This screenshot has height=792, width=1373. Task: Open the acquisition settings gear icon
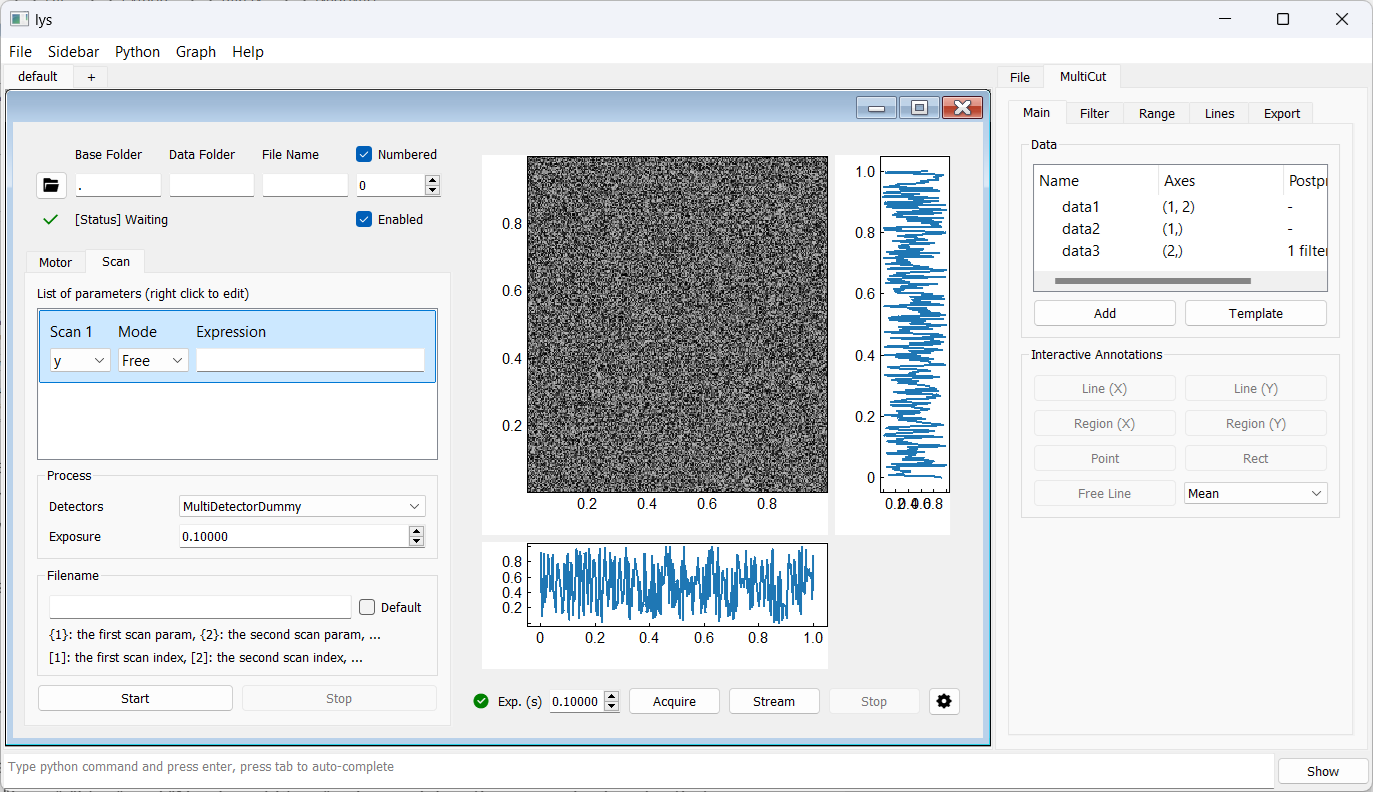coord(943,701)
